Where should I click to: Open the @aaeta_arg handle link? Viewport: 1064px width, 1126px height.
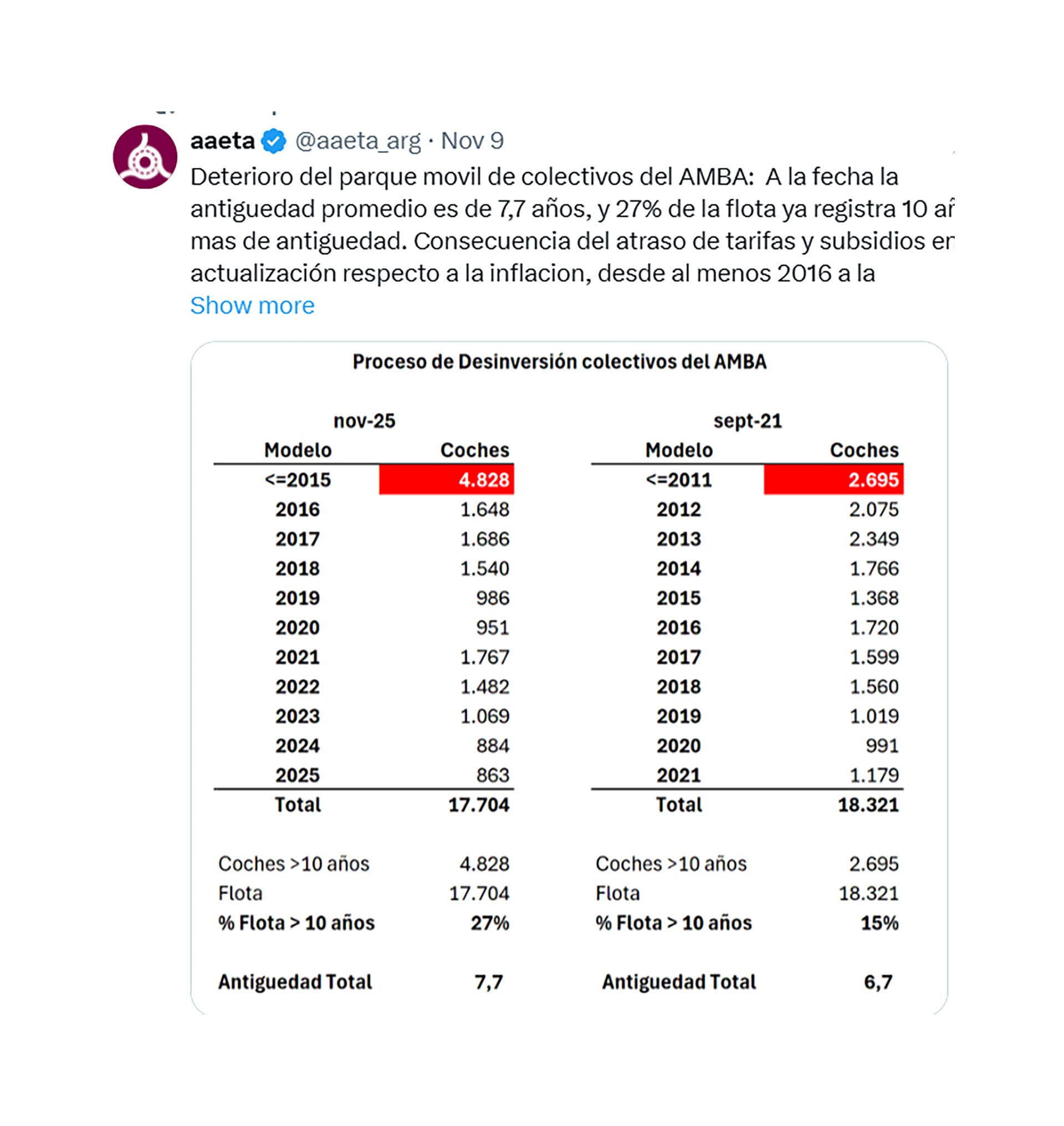358,141
